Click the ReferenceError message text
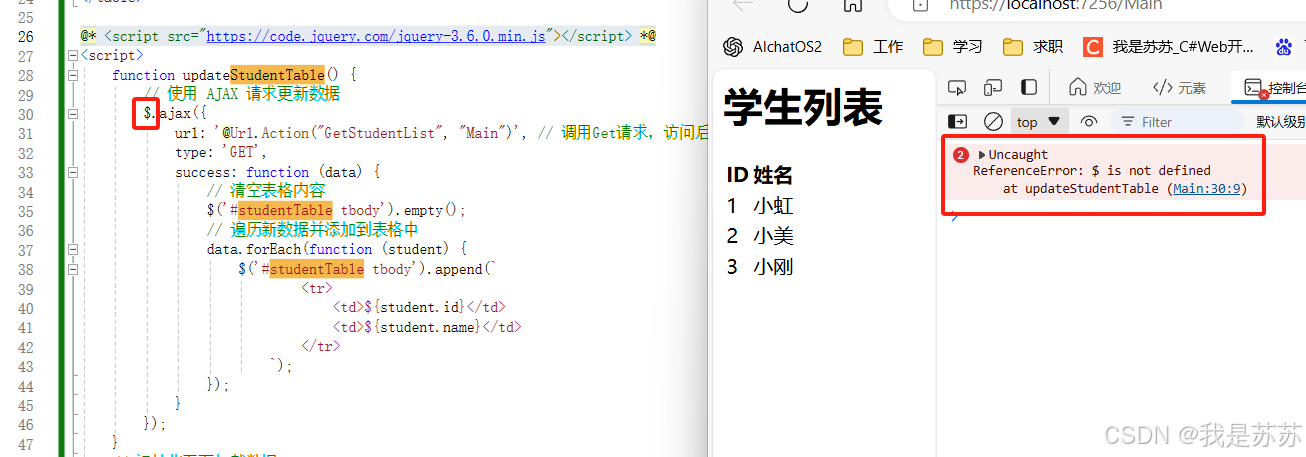 click(x=1092, y=171)
